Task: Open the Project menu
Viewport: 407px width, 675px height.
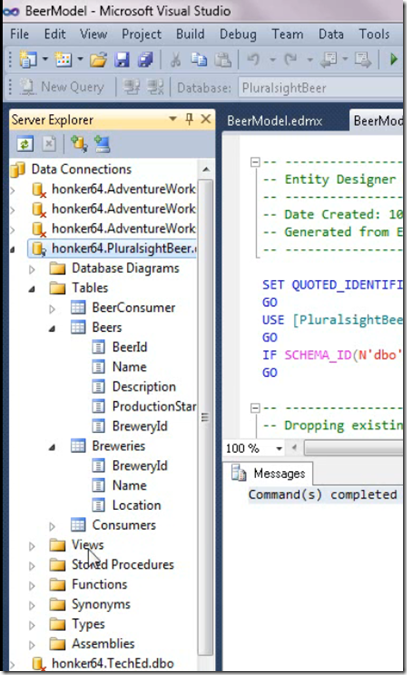Action: coord(141,34)
